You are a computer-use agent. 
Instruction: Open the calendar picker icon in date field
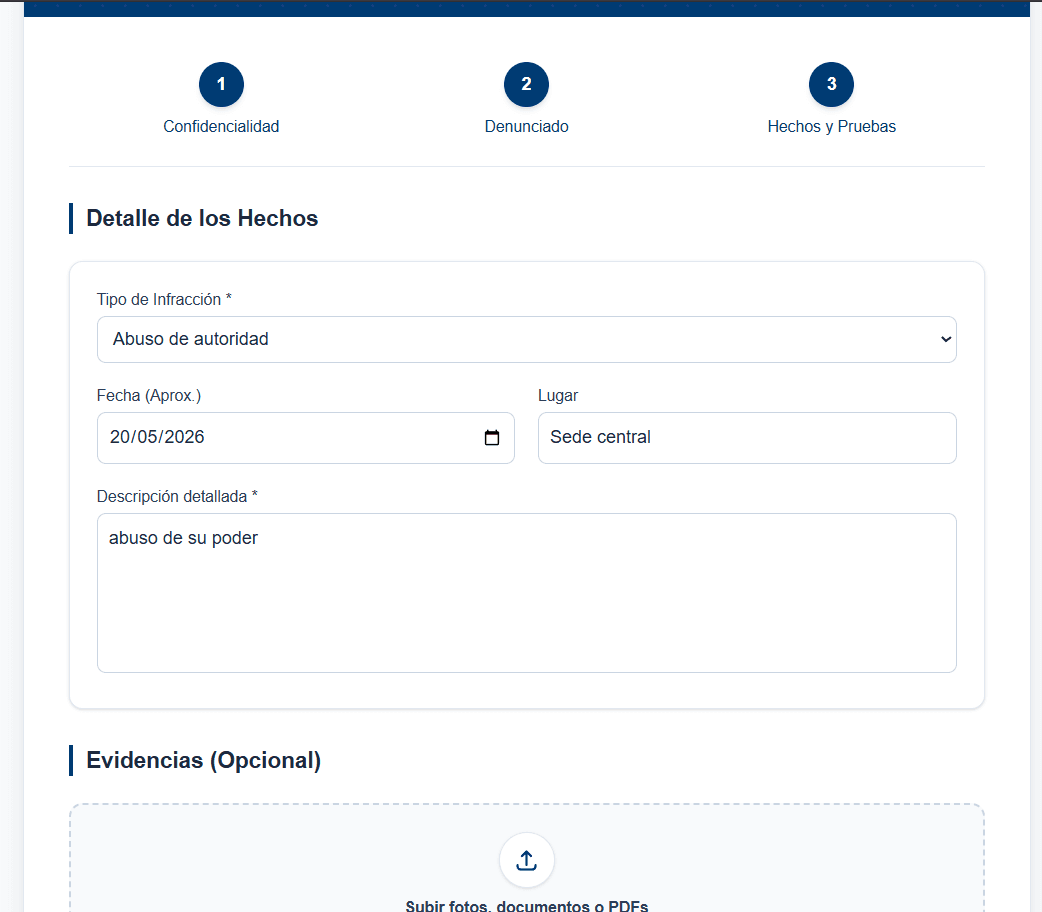(492, 437)
